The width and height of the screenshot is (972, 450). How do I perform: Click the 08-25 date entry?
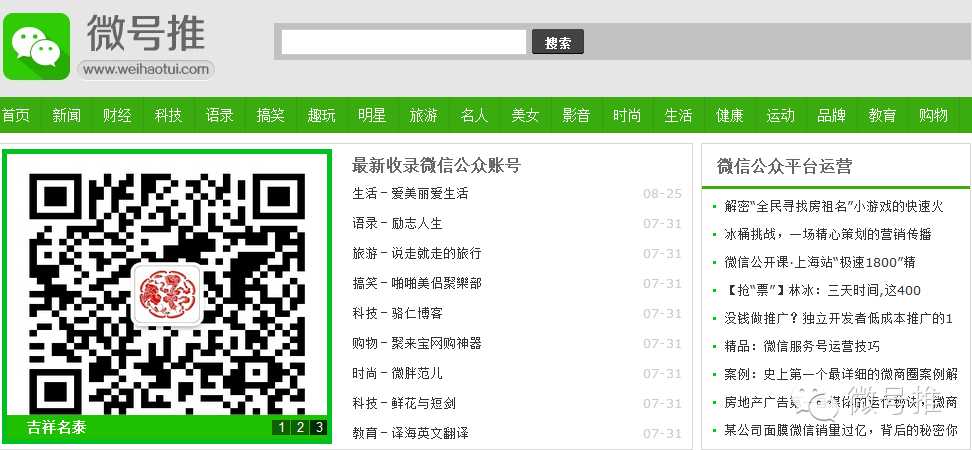click(662, 193)
